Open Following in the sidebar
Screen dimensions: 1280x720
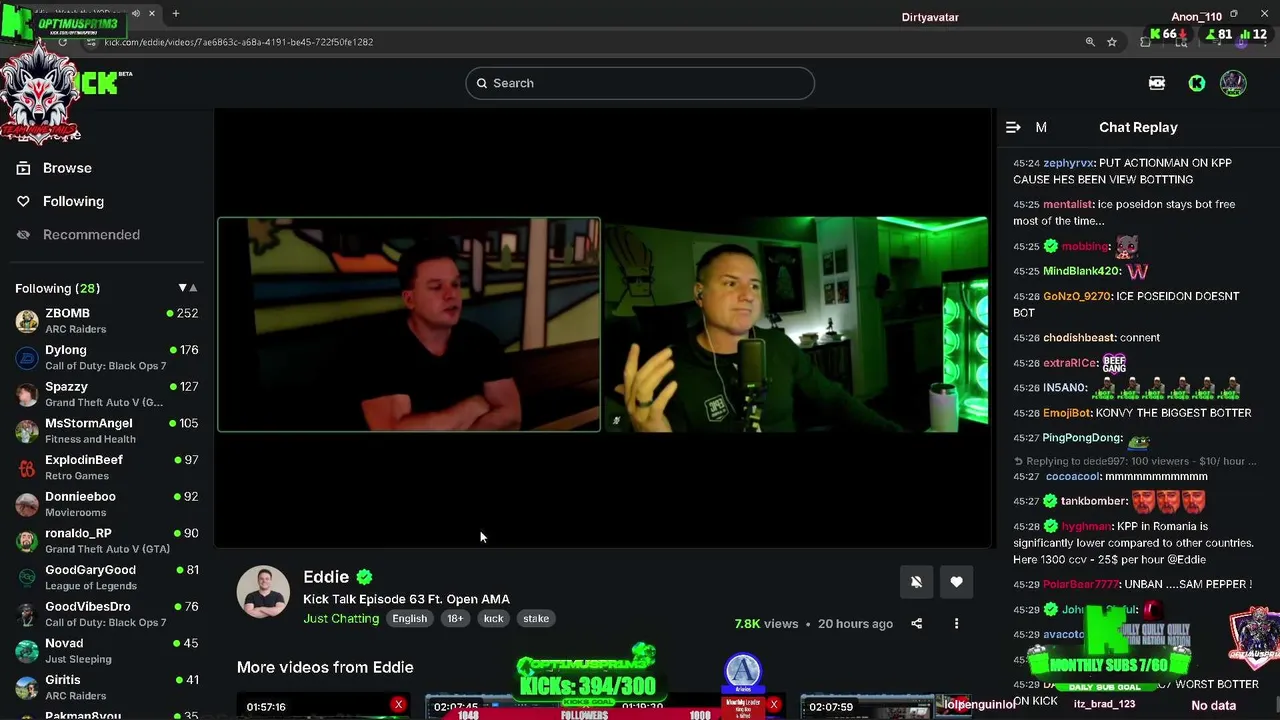[x=73, y=201]
